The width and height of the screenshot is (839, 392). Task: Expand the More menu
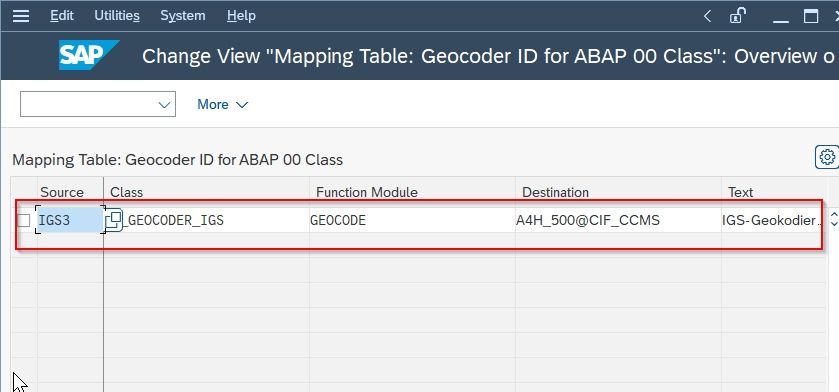click(x=222, y=104)
